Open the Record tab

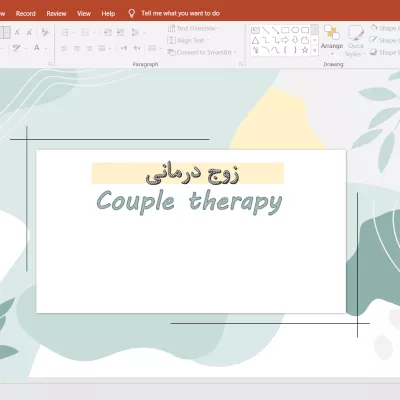pyautogui.click(x=26, y=13)
